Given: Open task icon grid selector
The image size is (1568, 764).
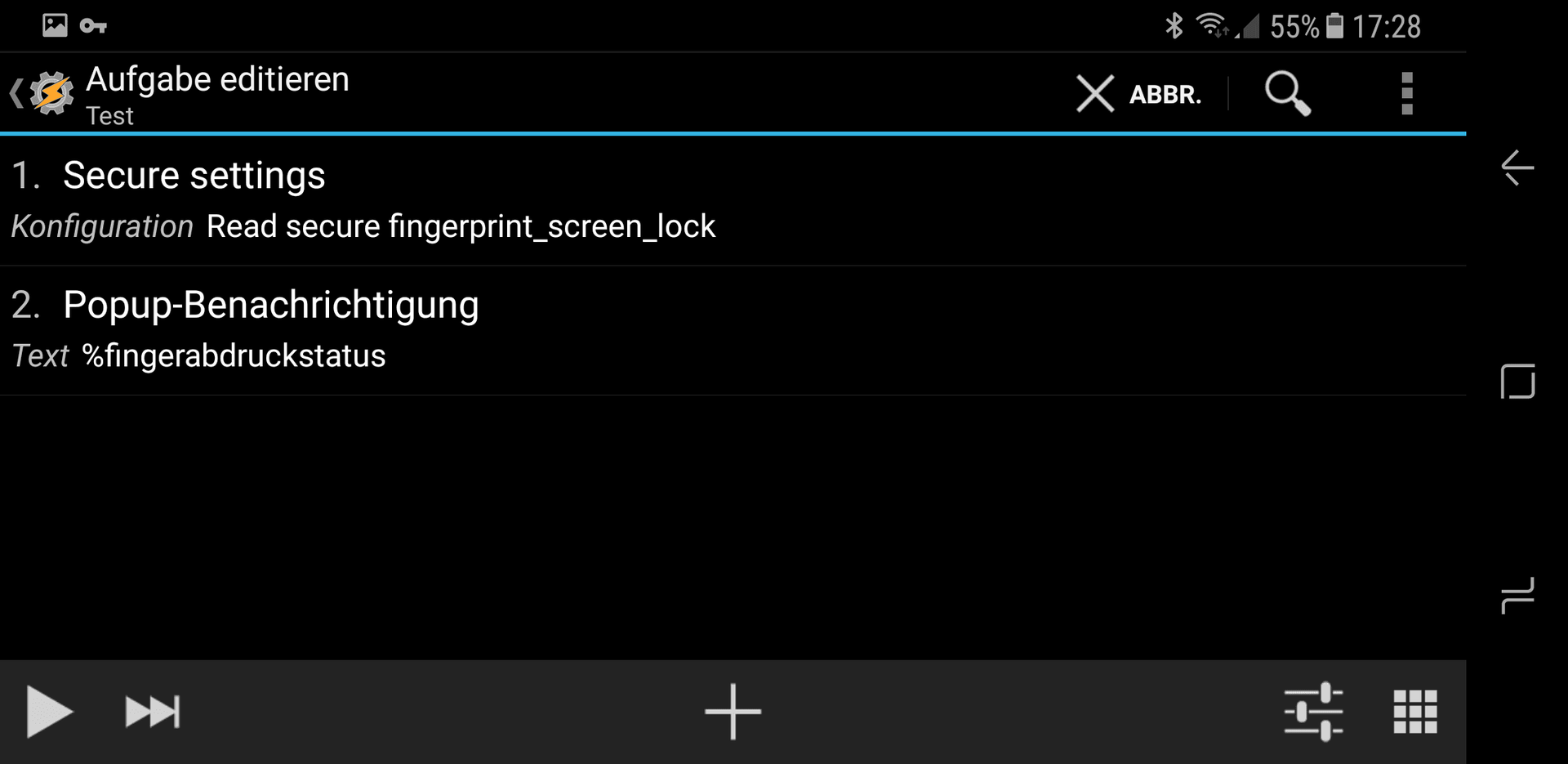Looking at the screenshot, I should coord(1415,712).
